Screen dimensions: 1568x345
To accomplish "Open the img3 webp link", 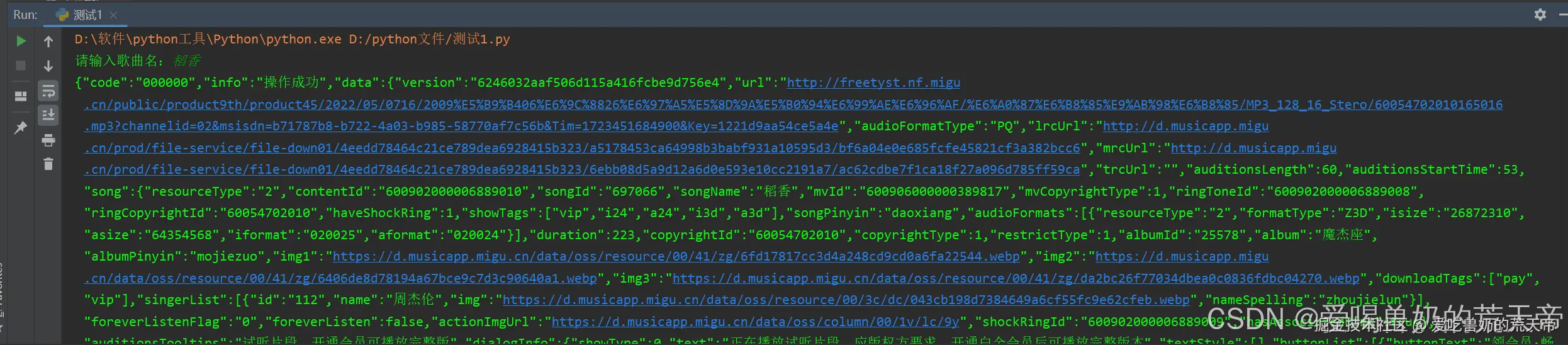I will 1016,278.
